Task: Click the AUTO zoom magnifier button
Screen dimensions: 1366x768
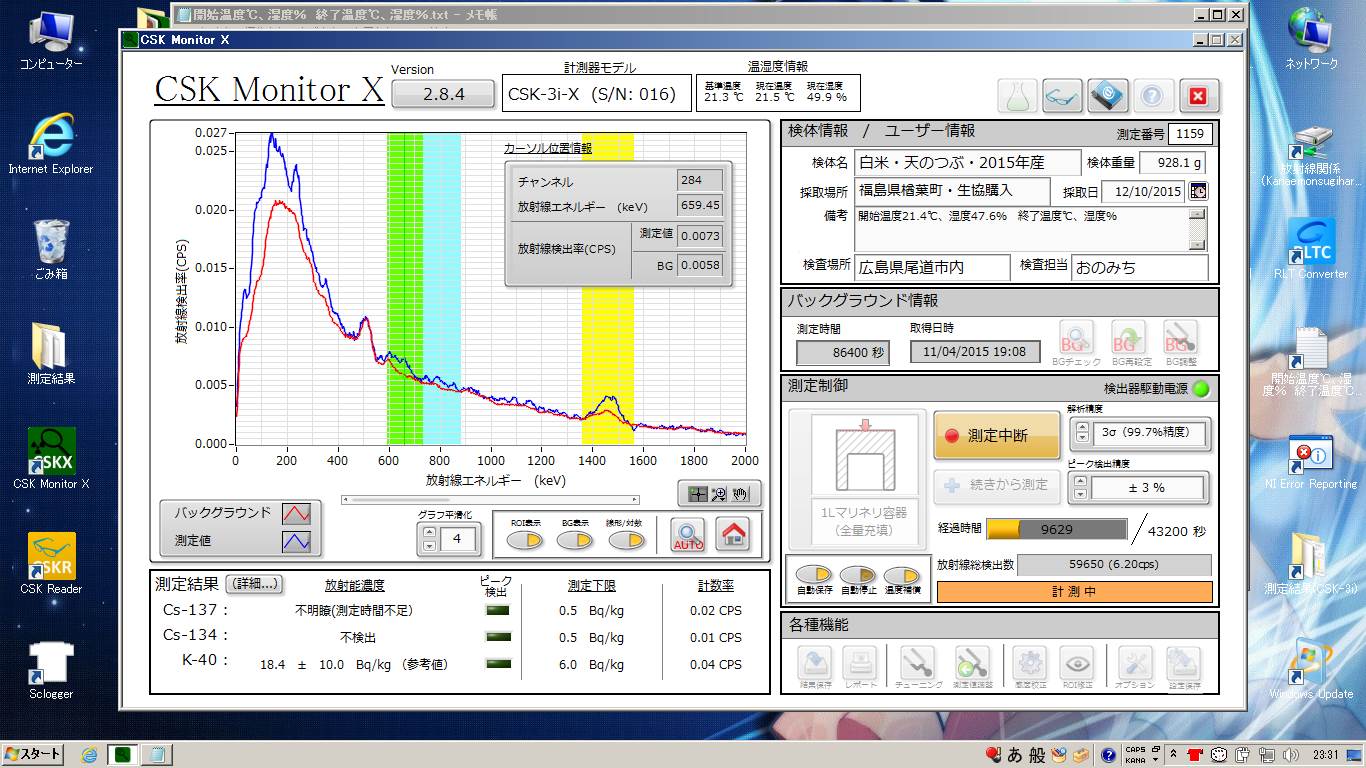Action: tap(688, 535)
